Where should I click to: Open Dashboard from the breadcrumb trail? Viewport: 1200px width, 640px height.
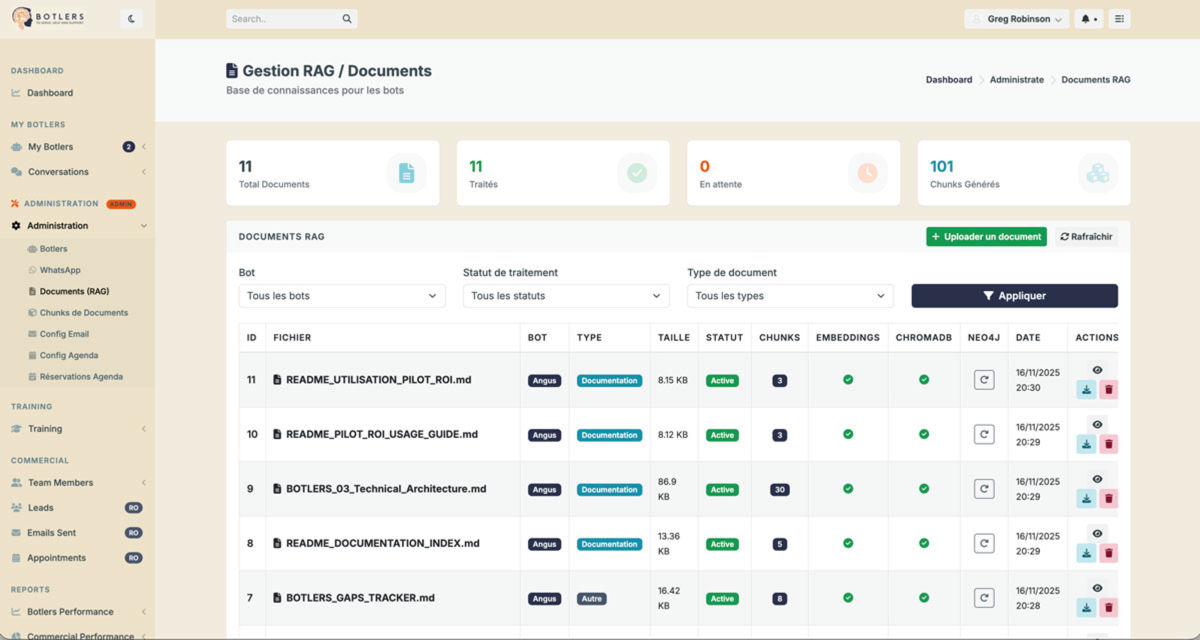(948, 79)
